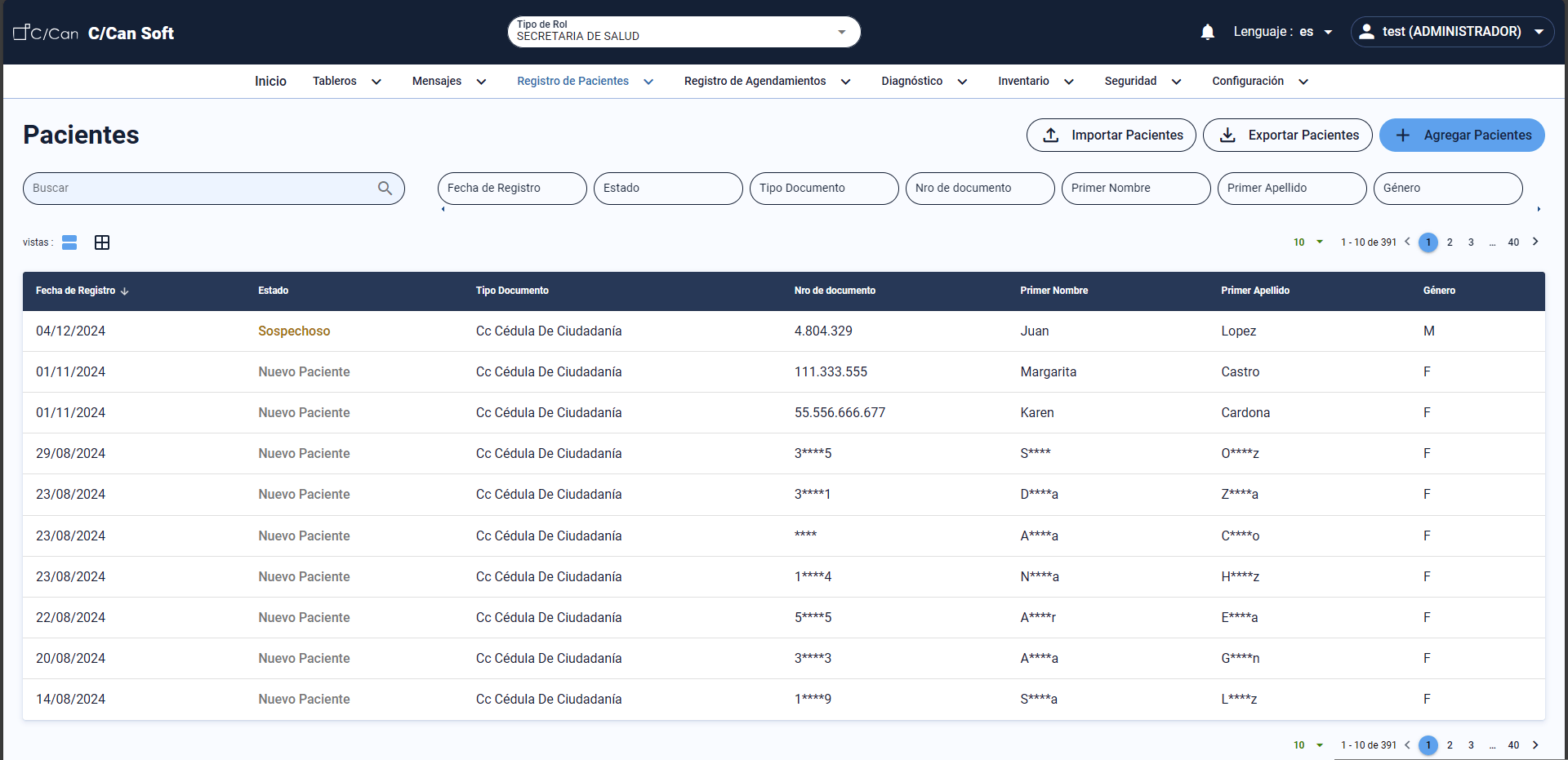The height and width of the screenshot is (760, 1568).
Task: Open rows-per-page dropdown in top pagination
Action: tap(1308, 242)
